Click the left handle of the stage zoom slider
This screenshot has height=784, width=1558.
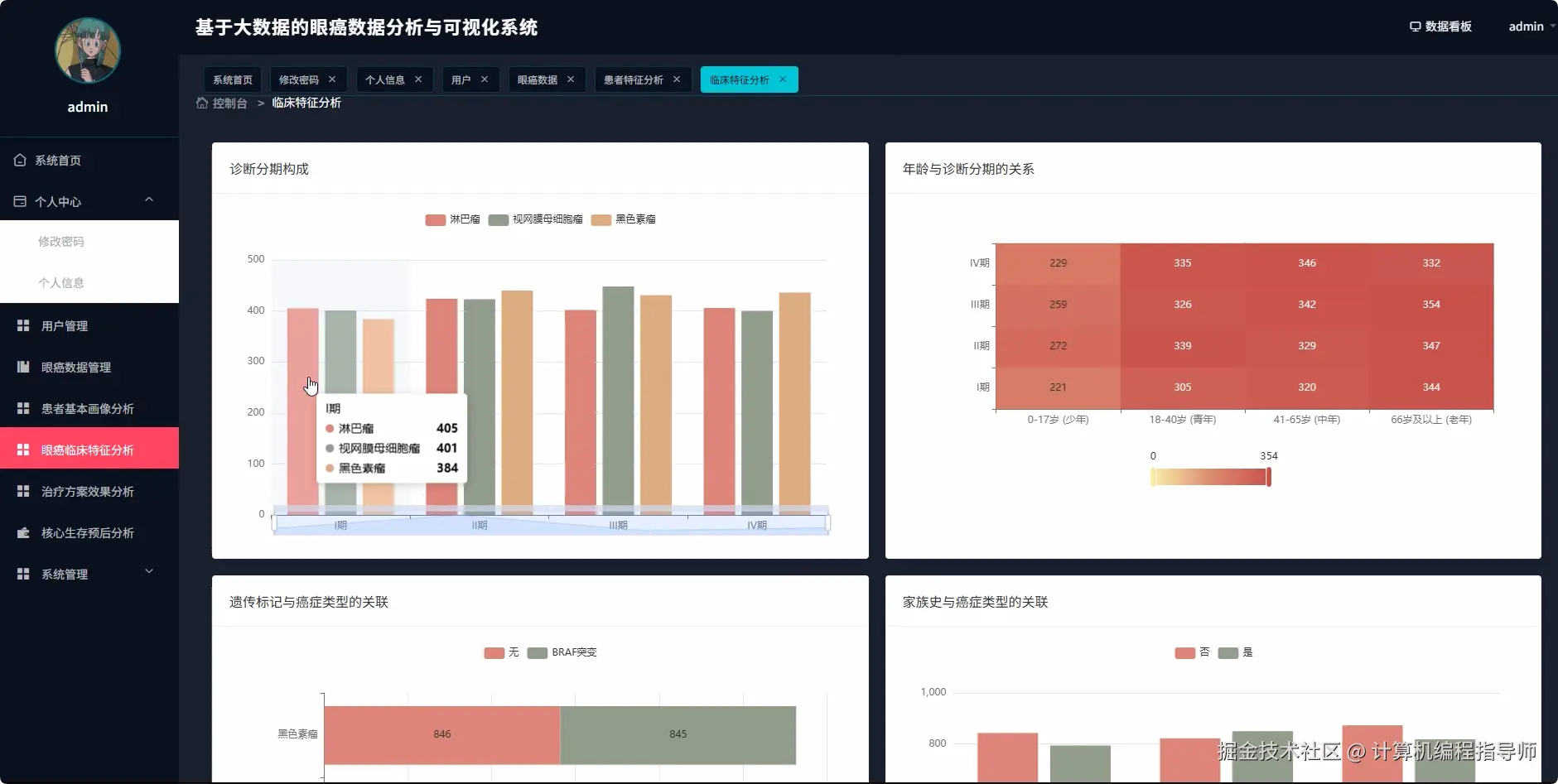pyautogui.click(x=274, y=522)
